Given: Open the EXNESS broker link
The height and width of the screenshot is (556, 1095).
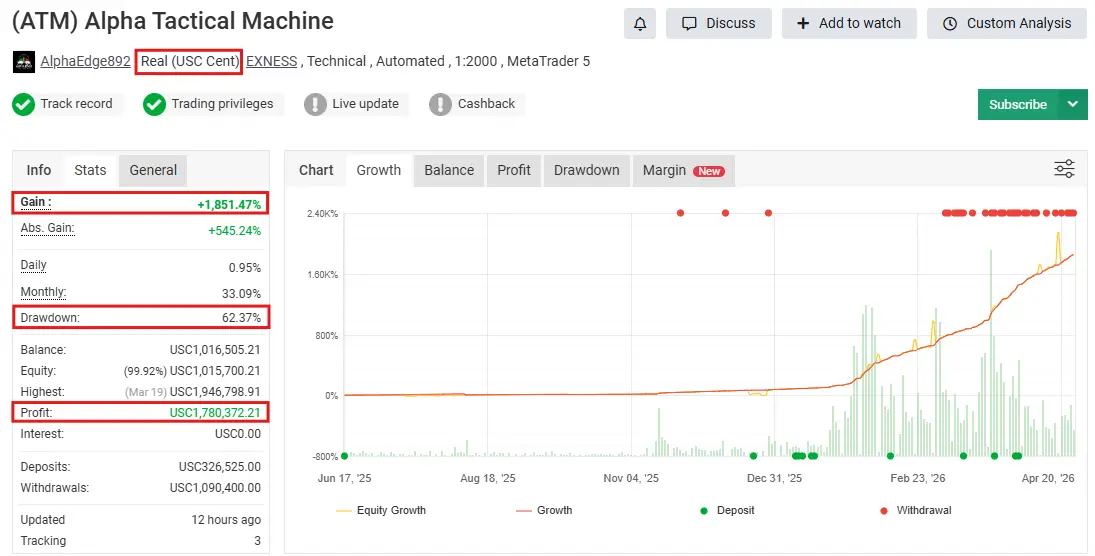Looking at the screenshot, I should [x=272, y=61].
